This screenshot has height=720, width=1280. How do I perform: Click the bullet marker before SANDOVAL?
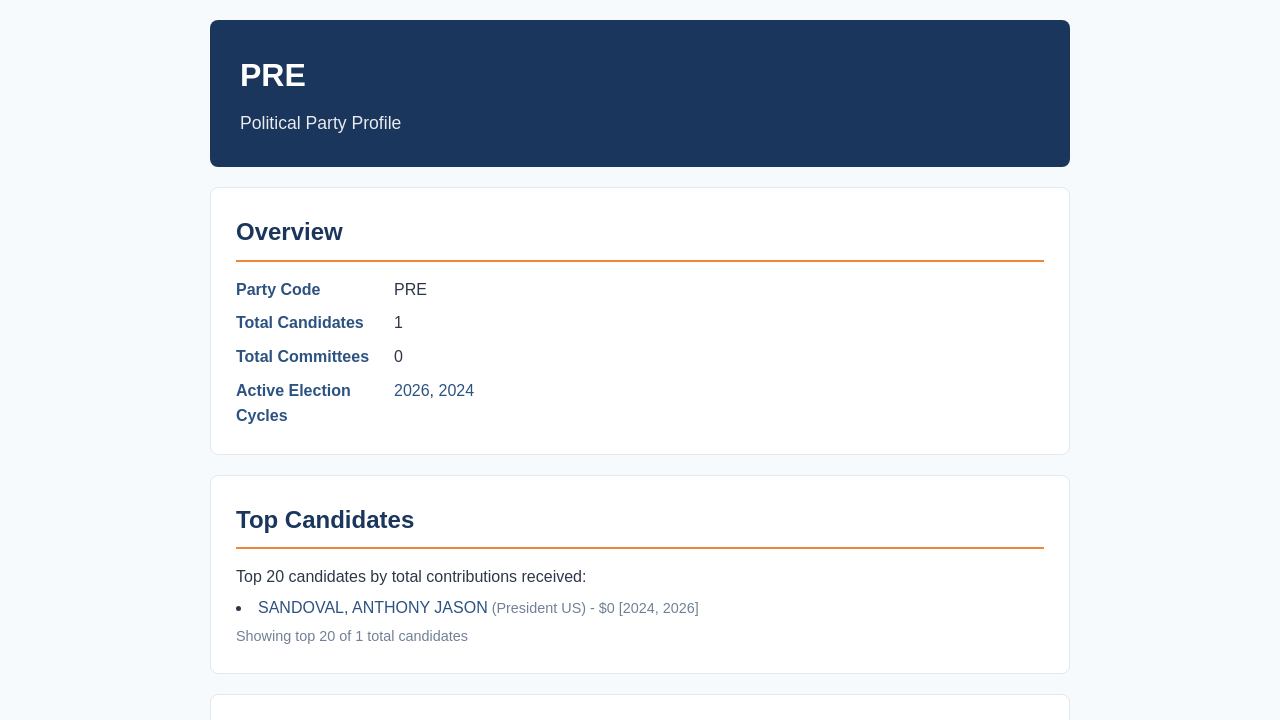click(239, 608)
